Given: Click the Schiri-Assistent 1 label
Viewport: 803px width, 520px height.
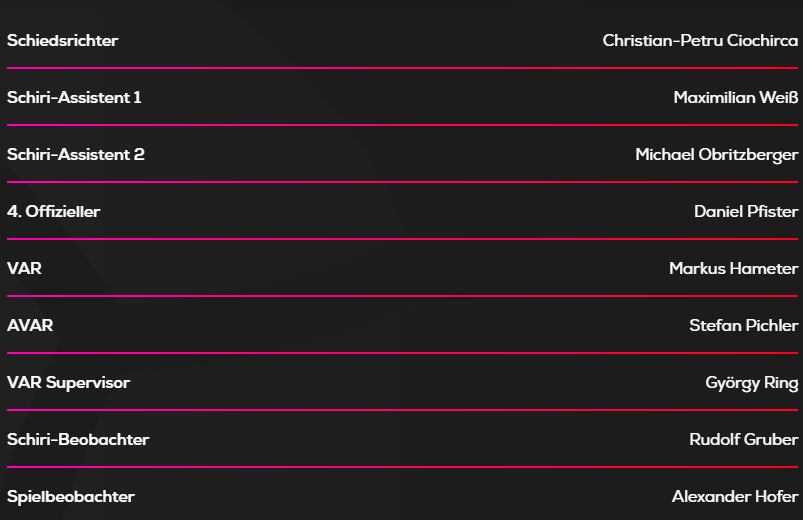Looking at the screenshot, I should click(x=74, y=98).
